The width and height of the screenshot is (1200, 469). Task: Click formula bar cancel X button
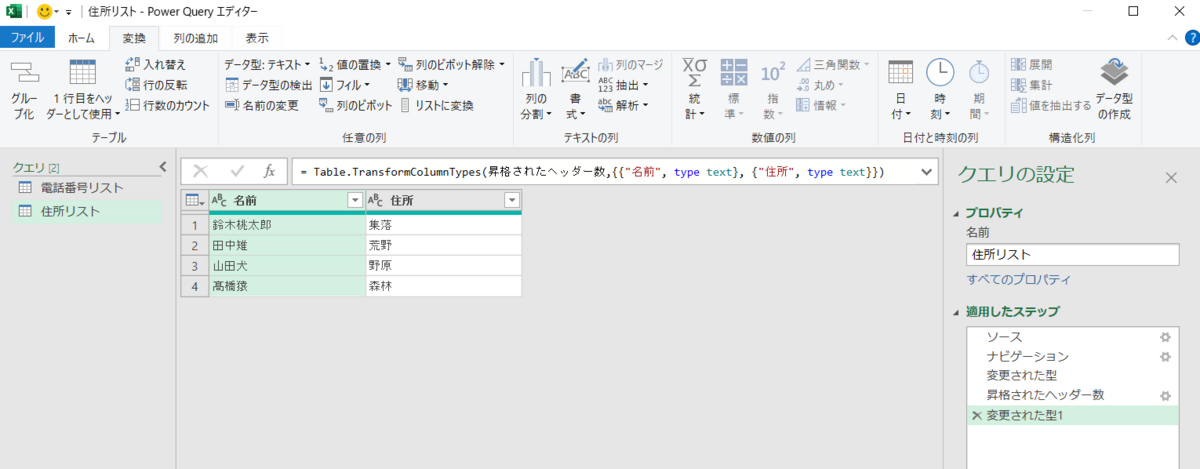click(x=200, y=171)
